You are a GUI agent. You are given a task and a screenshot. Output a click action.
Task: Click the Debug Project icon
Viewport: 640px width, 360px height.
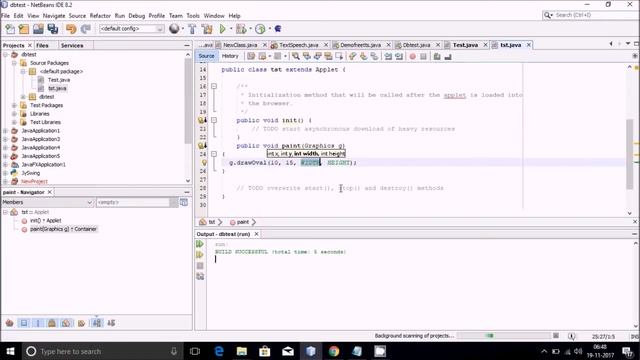click(x=241, y=29)
